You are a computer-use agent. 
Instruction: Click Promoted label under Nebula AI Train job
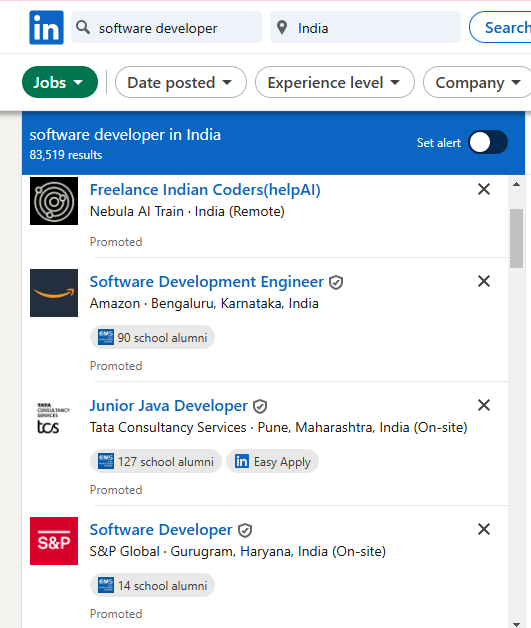[x=116, y=242]
